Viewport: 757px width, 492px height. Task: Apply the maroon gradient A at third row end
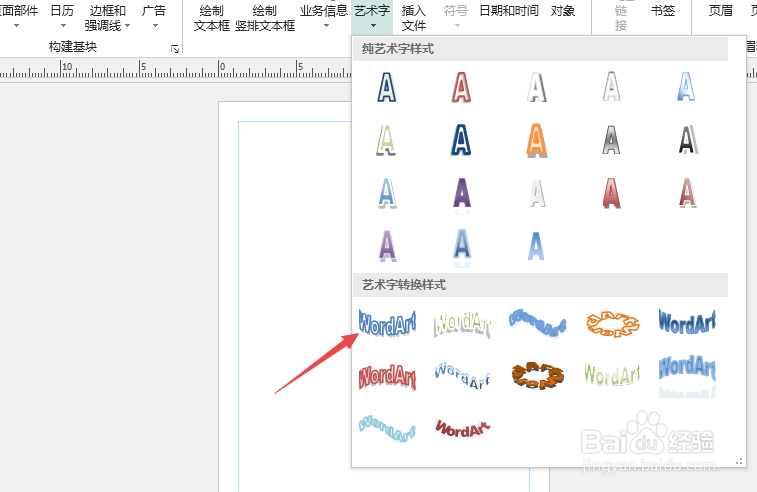click(687, 193)
